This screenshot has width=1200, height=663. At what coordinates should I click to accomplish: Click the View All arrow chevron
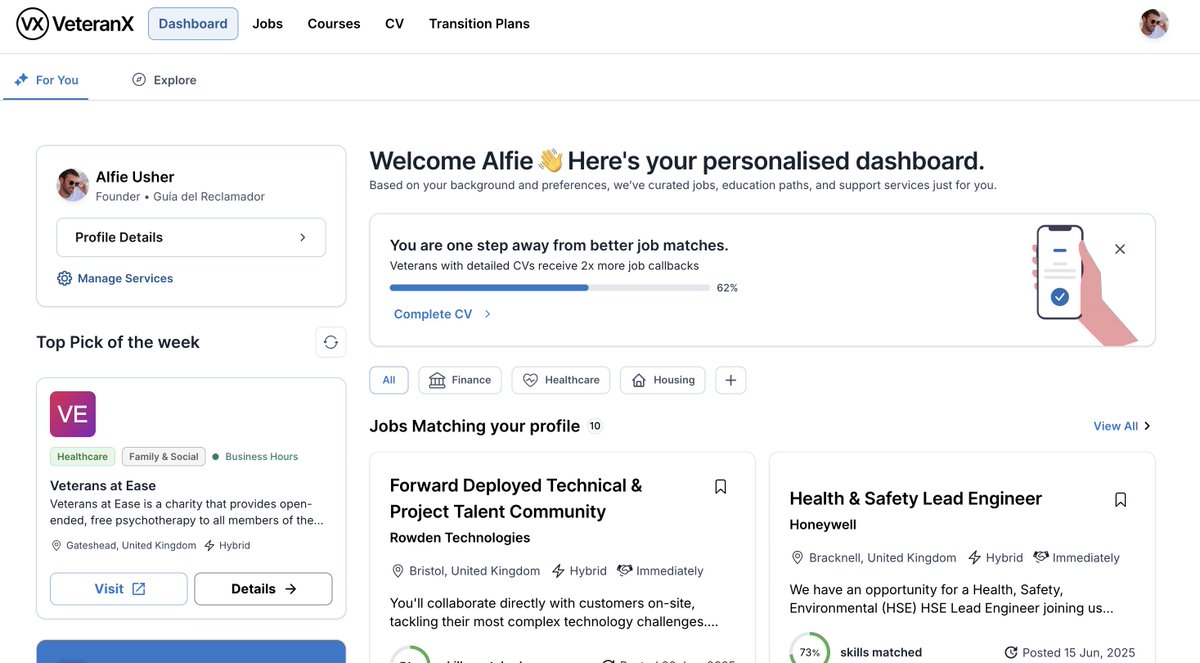coord(1147,426)
